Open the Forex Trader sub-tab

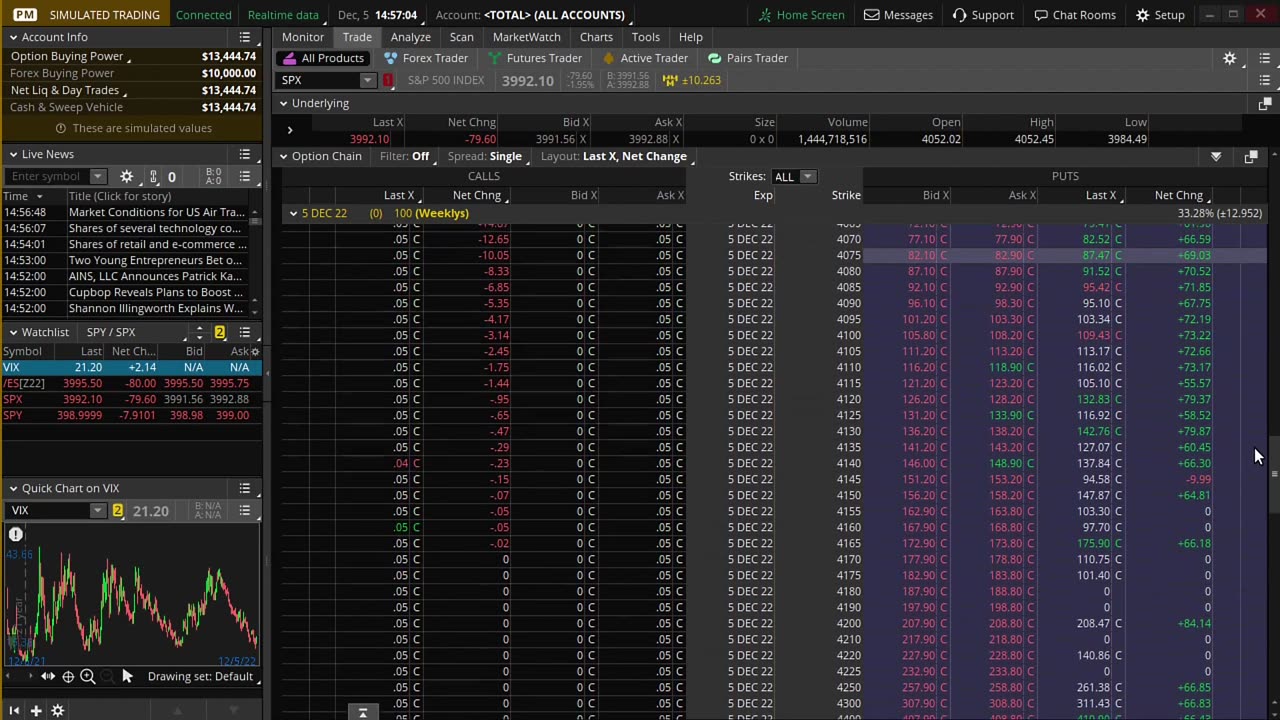pos(426,58)
